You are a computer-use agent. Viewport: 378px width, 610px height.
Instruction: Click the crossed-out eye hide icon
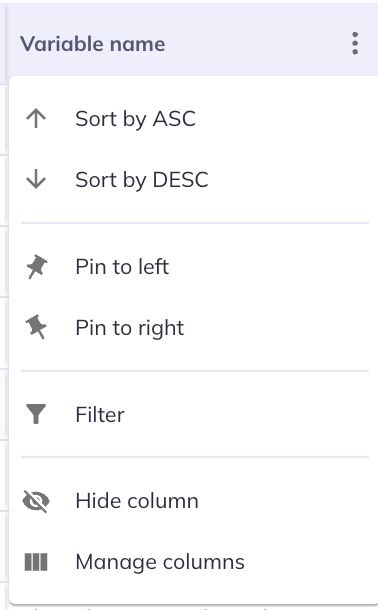(x=36, y=501)
